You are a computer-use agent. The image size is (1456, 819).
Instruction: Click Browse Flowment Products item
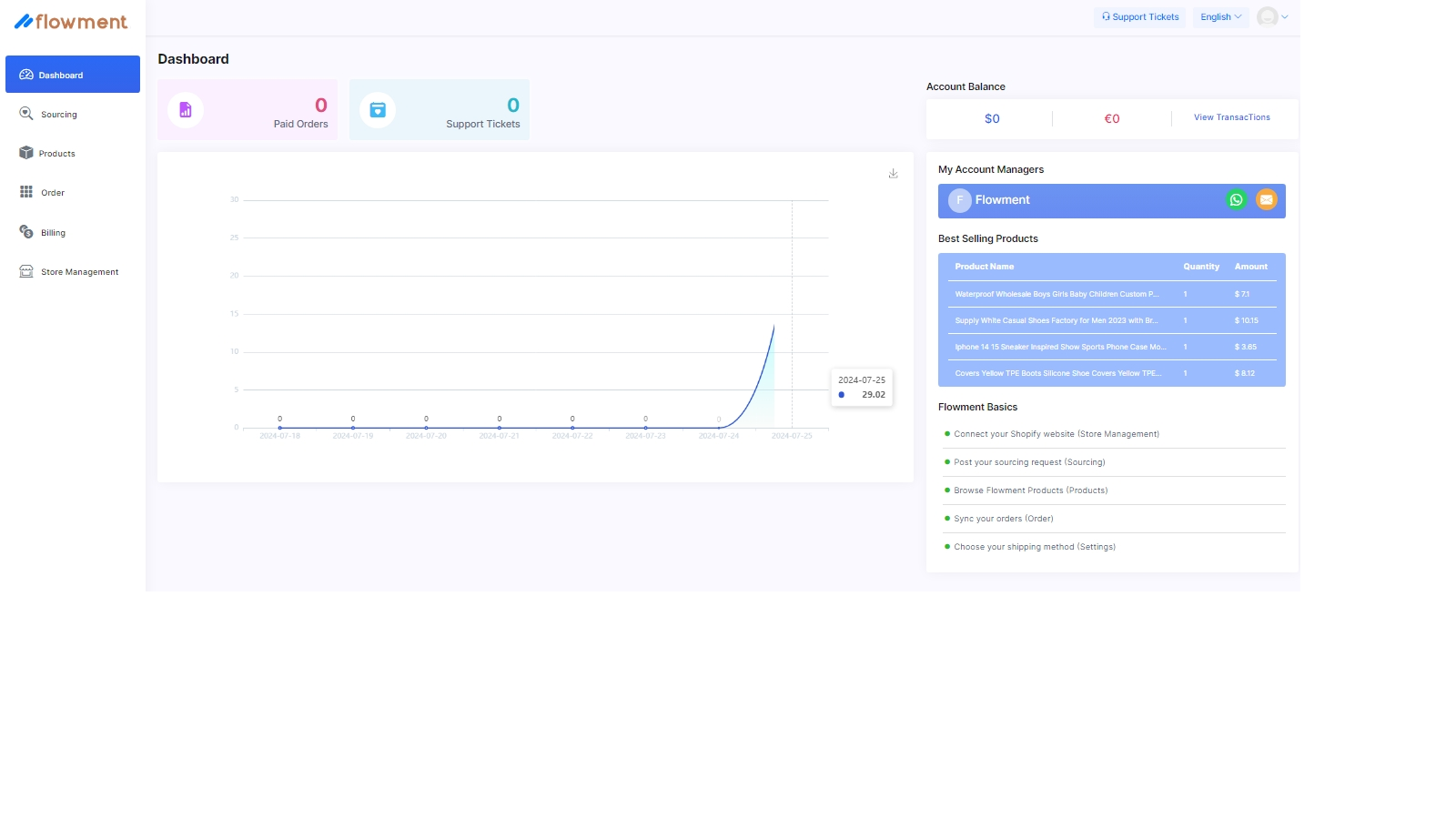point(1031,490)
